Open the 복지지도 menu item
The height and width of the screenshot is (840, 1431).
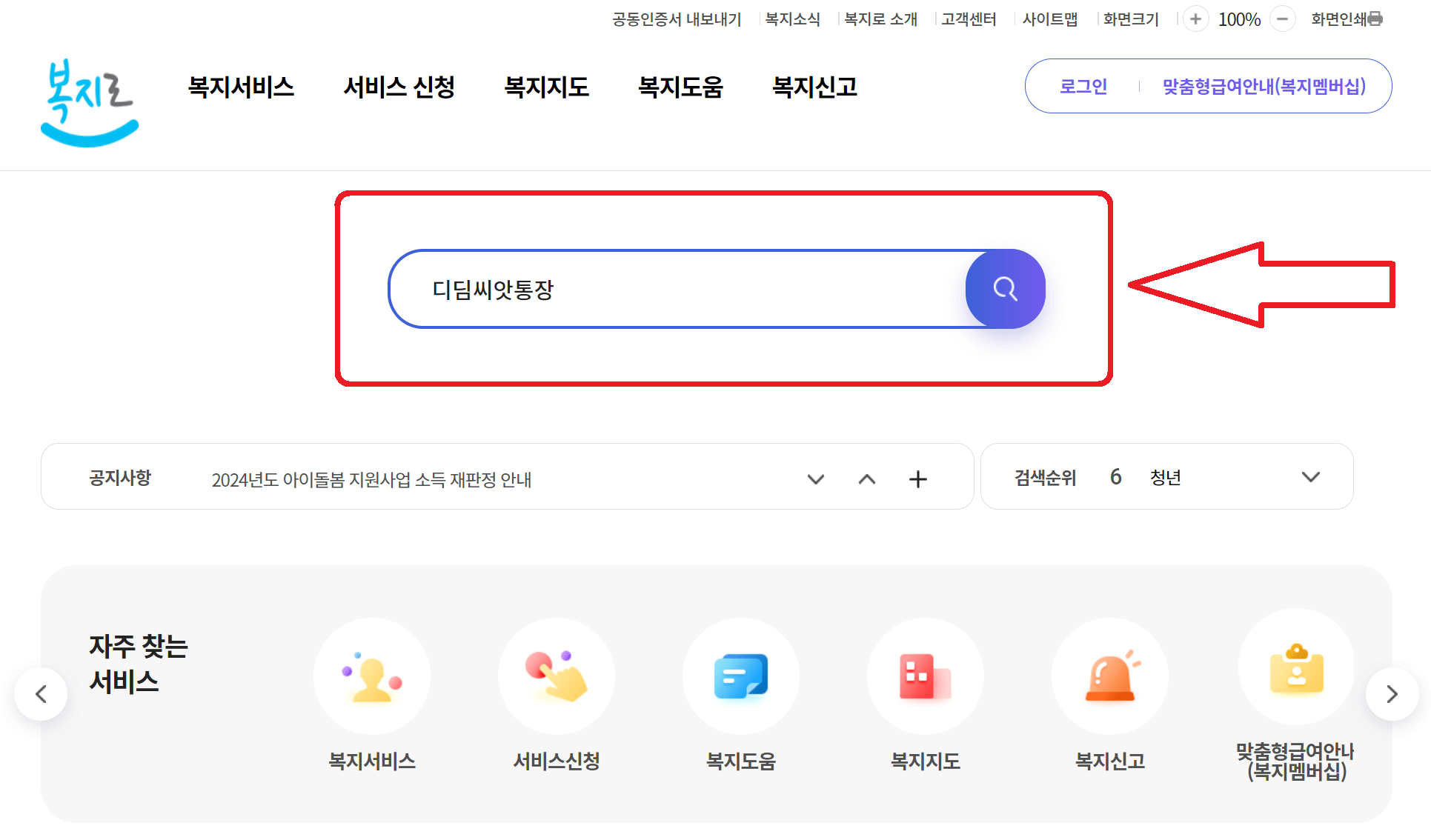[547, 87]
